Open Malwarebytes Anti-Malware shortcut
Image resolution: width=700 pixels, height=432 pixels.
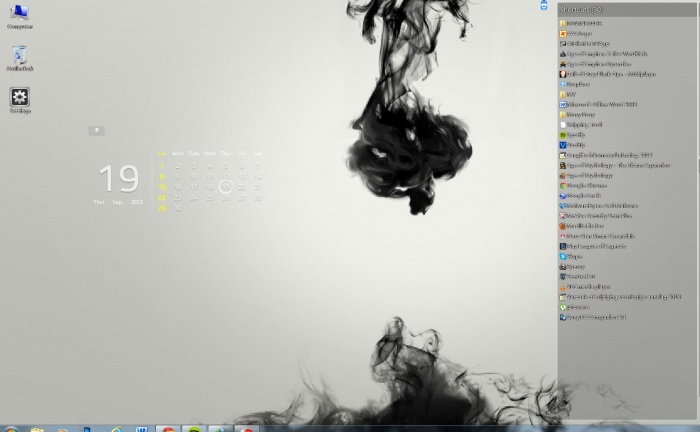600,205
